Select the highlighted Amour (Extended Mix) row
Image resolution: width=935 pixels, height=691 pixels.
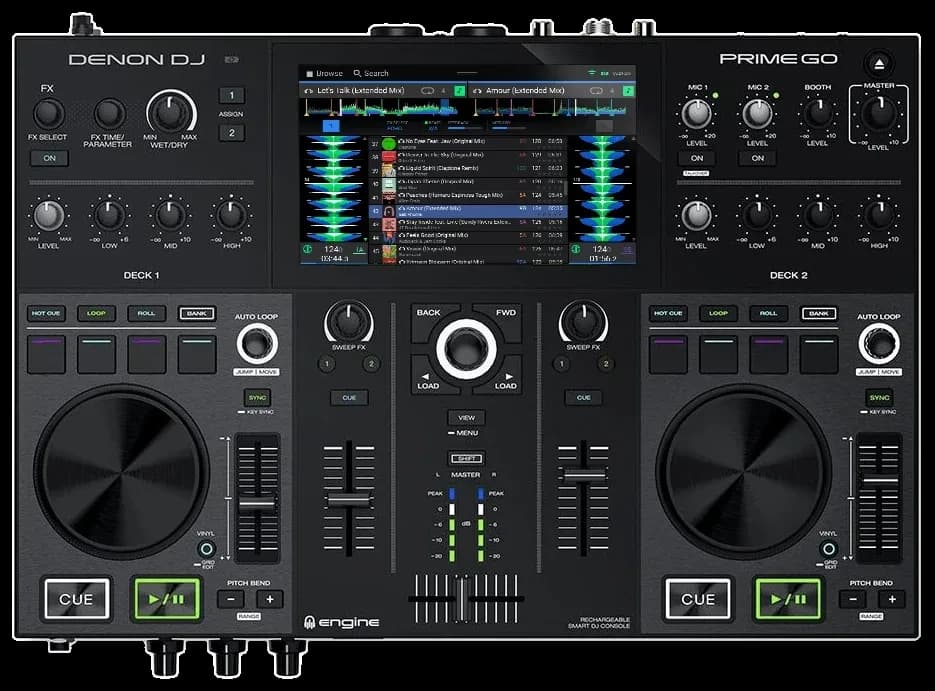click(466, 211)
